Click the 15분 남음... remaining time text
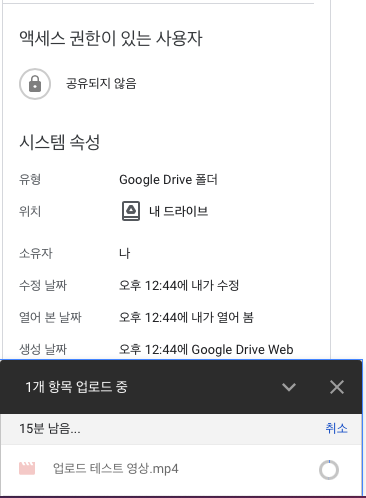The image size is (366, 498). pyautogui.click(x=50, y=429)
